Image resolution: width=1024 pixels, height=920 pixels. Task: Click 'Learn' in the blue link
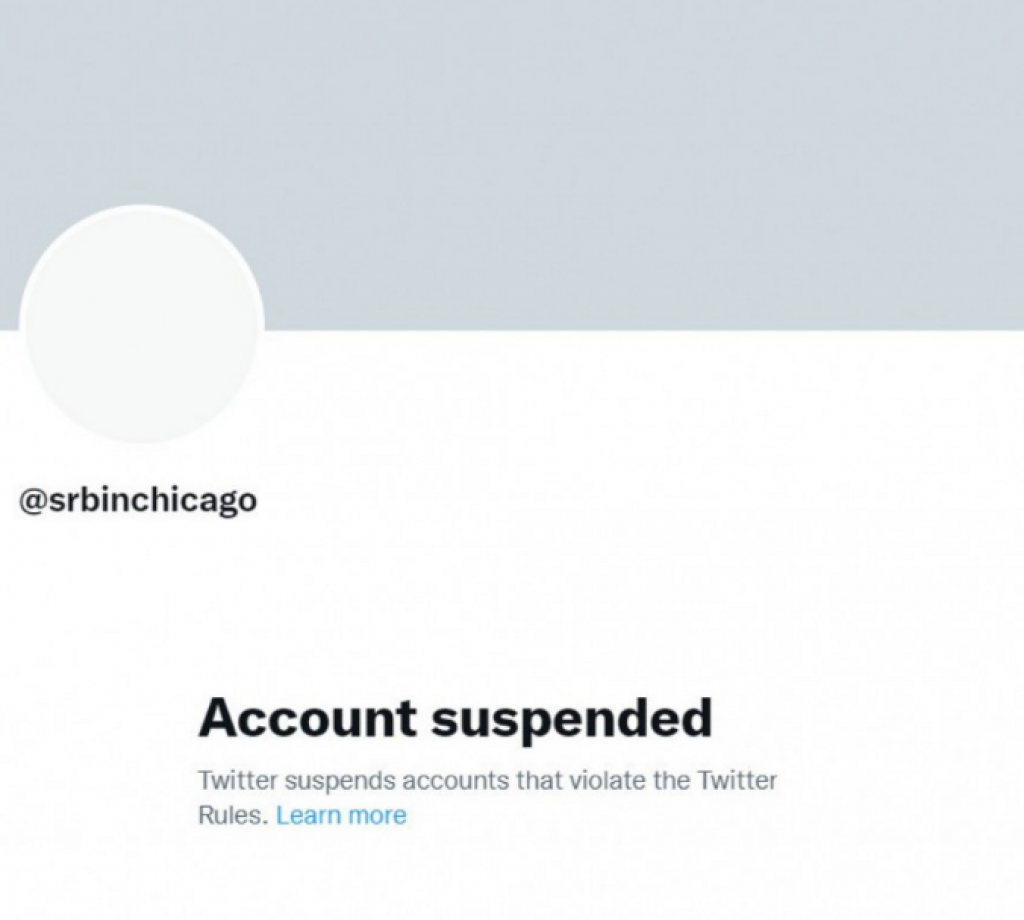pos(308,815)
